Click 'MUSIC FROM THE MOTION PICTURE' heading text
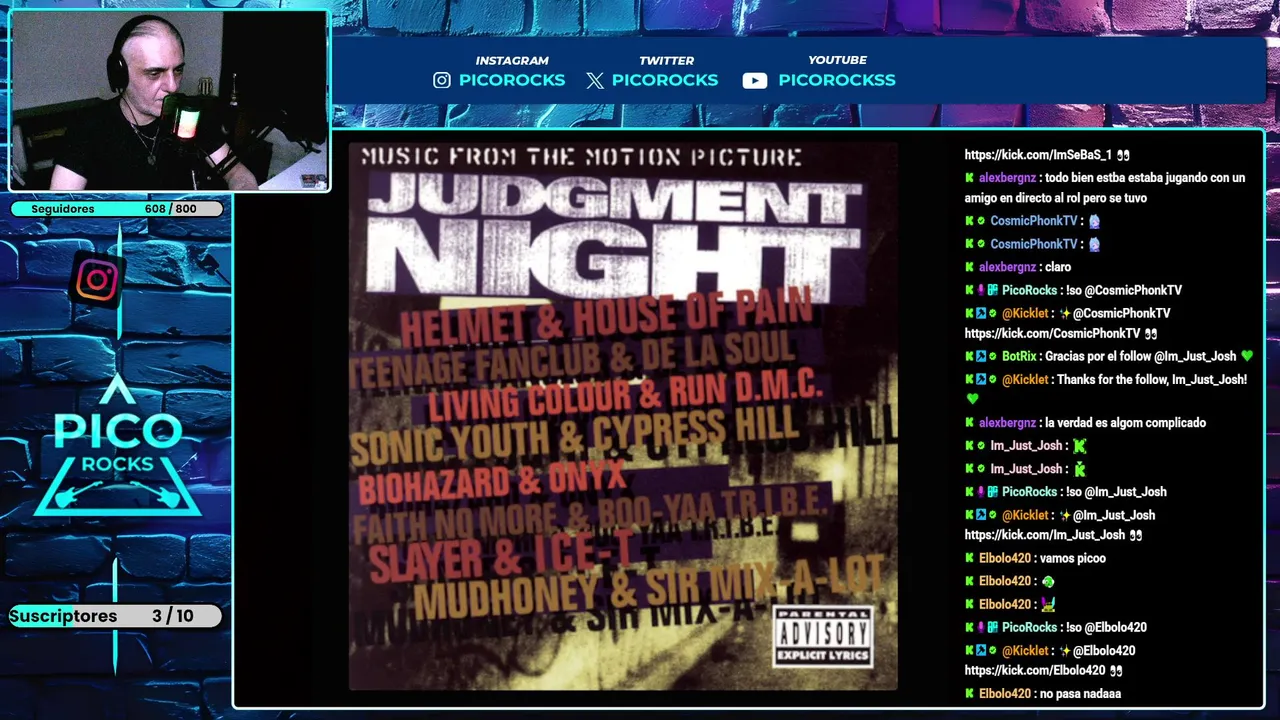Screen dimensions: 1280x720 (581, 157)
